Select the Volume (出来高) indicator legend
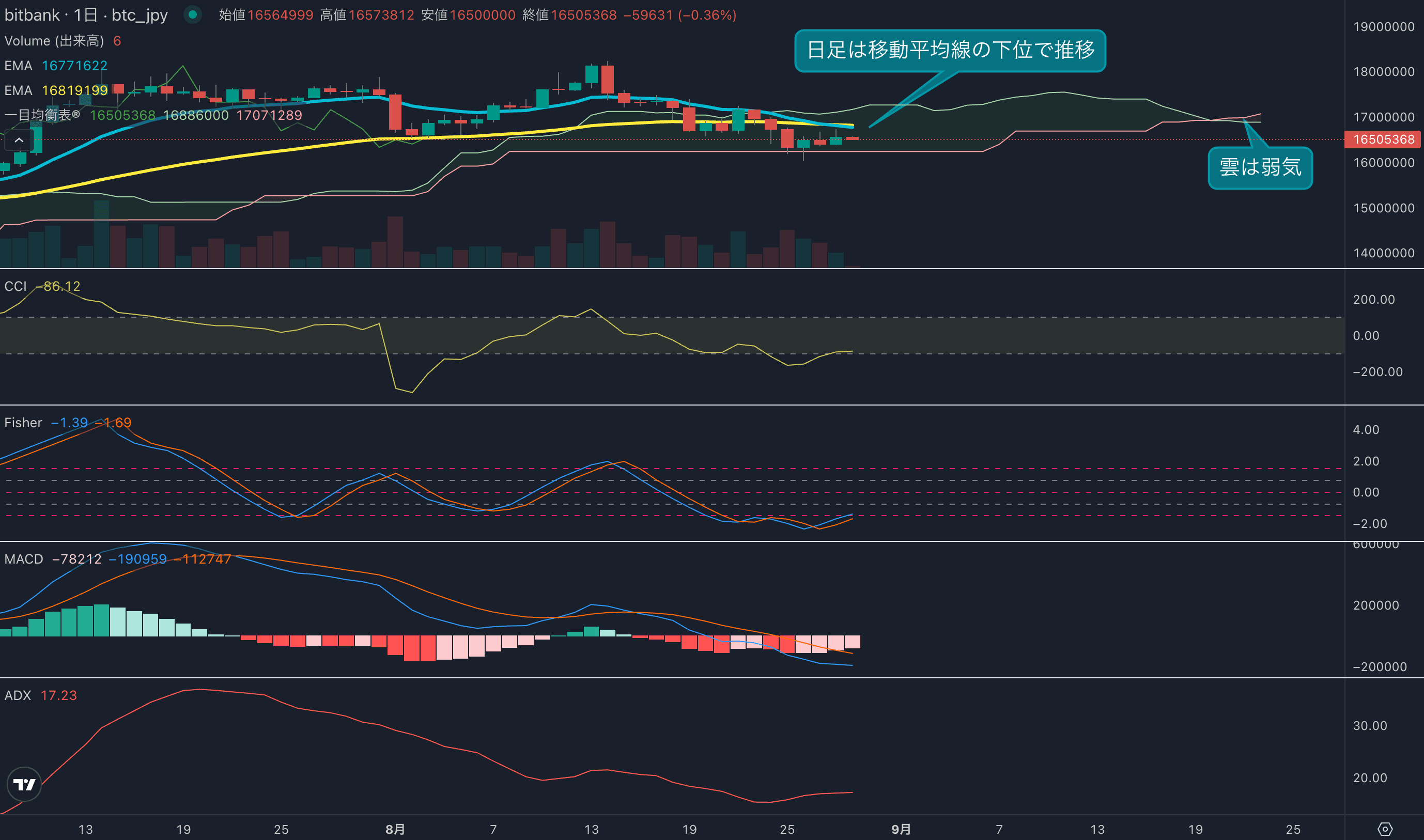 pyautogui.click(x=54, y=41)
